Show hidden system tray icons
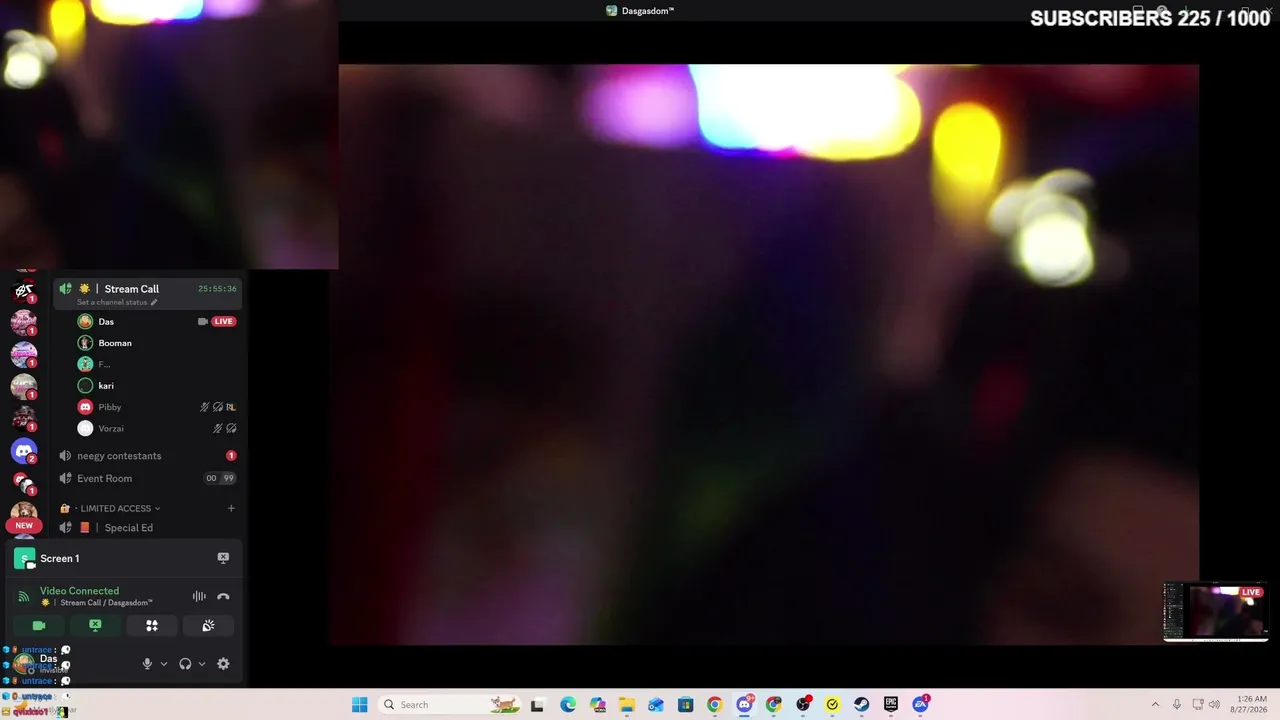Screen dimensions: 1280x720 point(1155,705)
